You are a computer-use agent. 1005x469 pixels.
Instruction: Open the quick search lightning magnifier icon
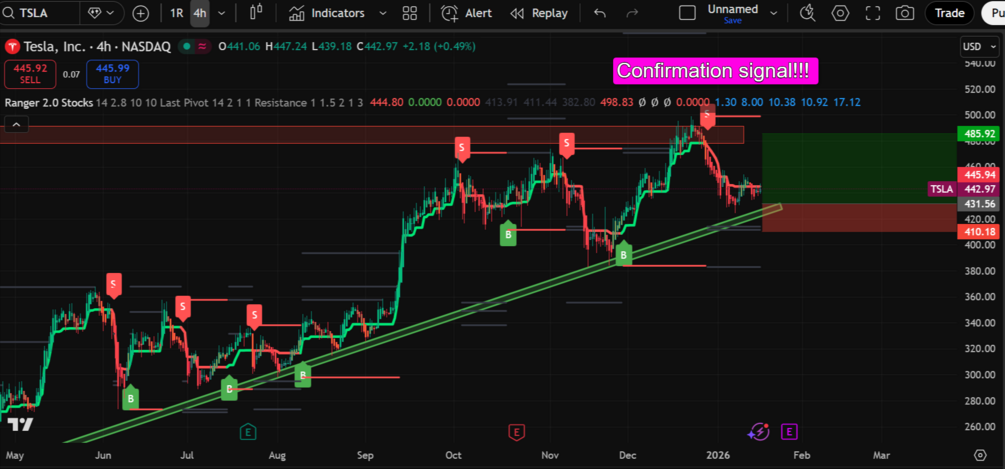[x=808, y=13]
